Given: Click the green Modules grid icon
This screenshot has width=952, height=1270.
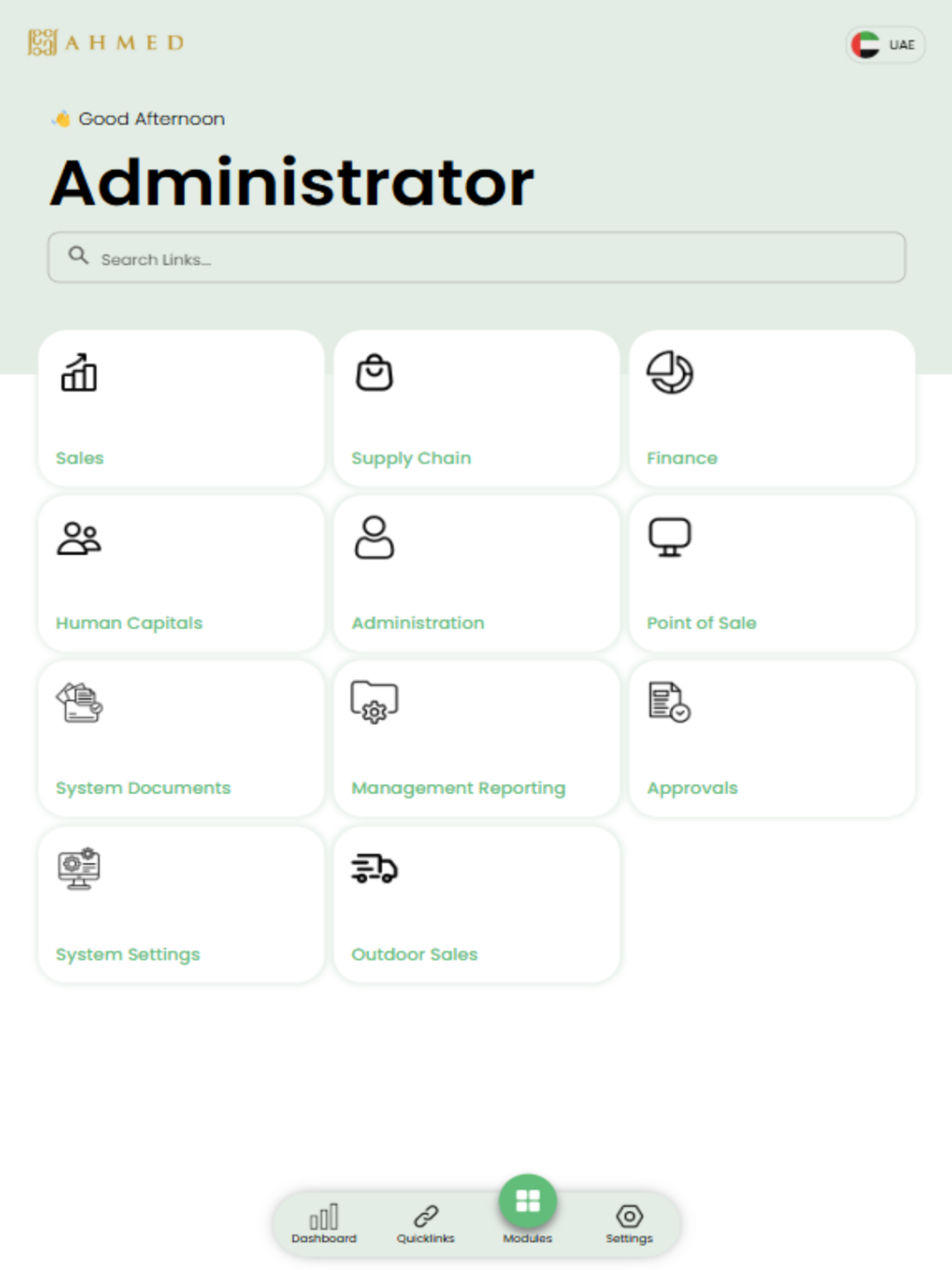Looking at the screenshot, I should (528, 1201).
